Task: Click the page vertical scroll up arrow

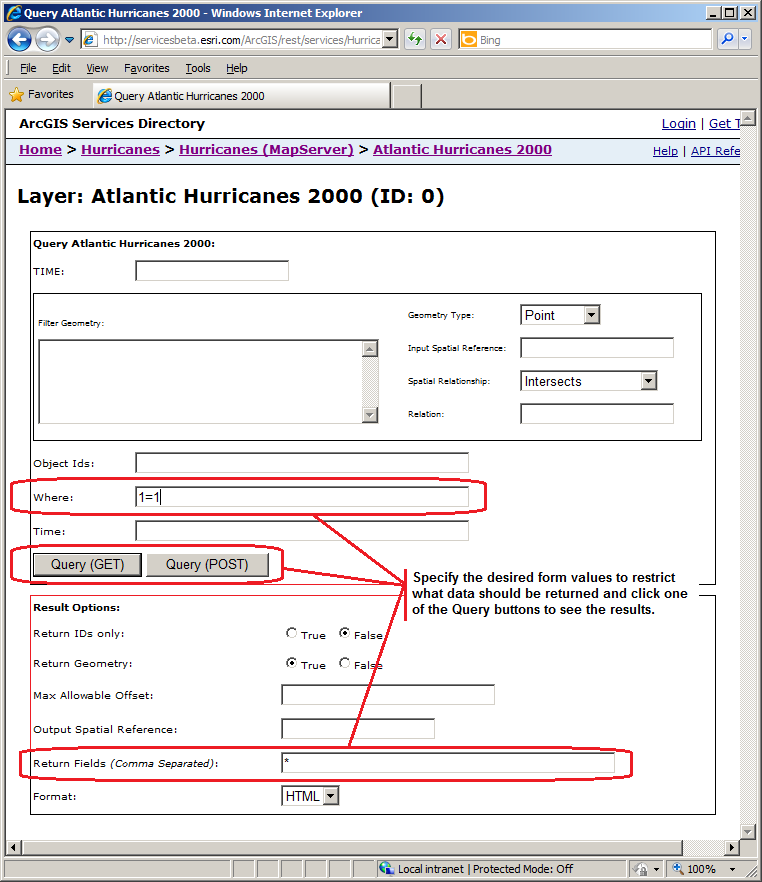Action: 747,118
